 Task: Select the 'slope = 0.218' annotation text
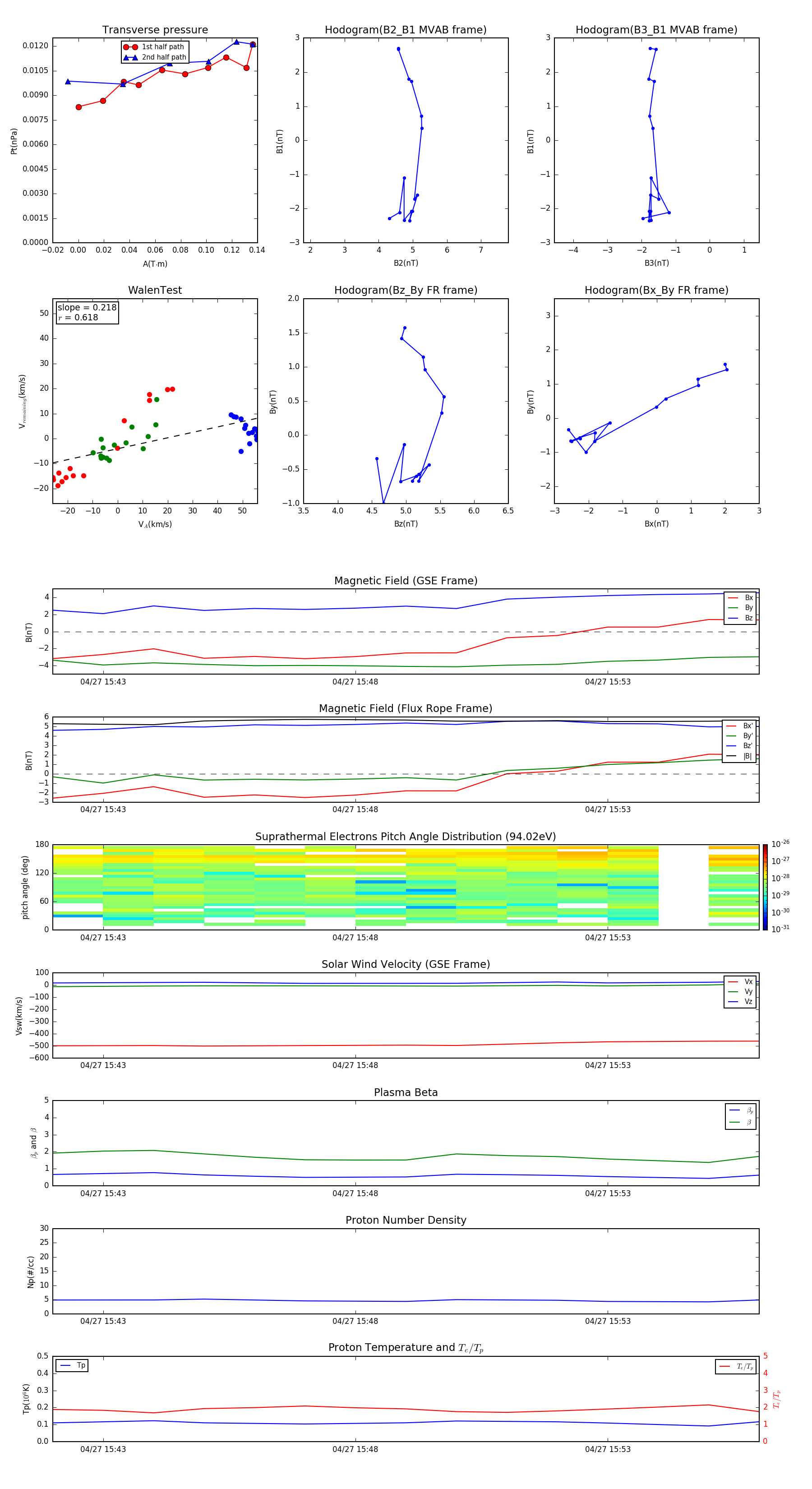click(87, 308)
